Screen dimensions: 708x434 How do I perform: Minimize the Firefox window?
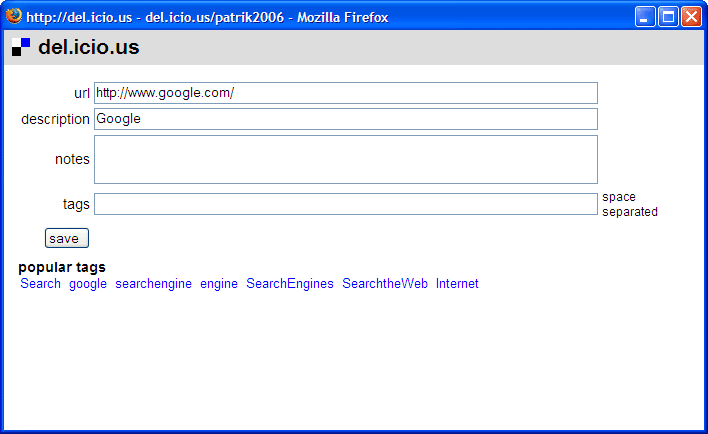tap(645, 17)
